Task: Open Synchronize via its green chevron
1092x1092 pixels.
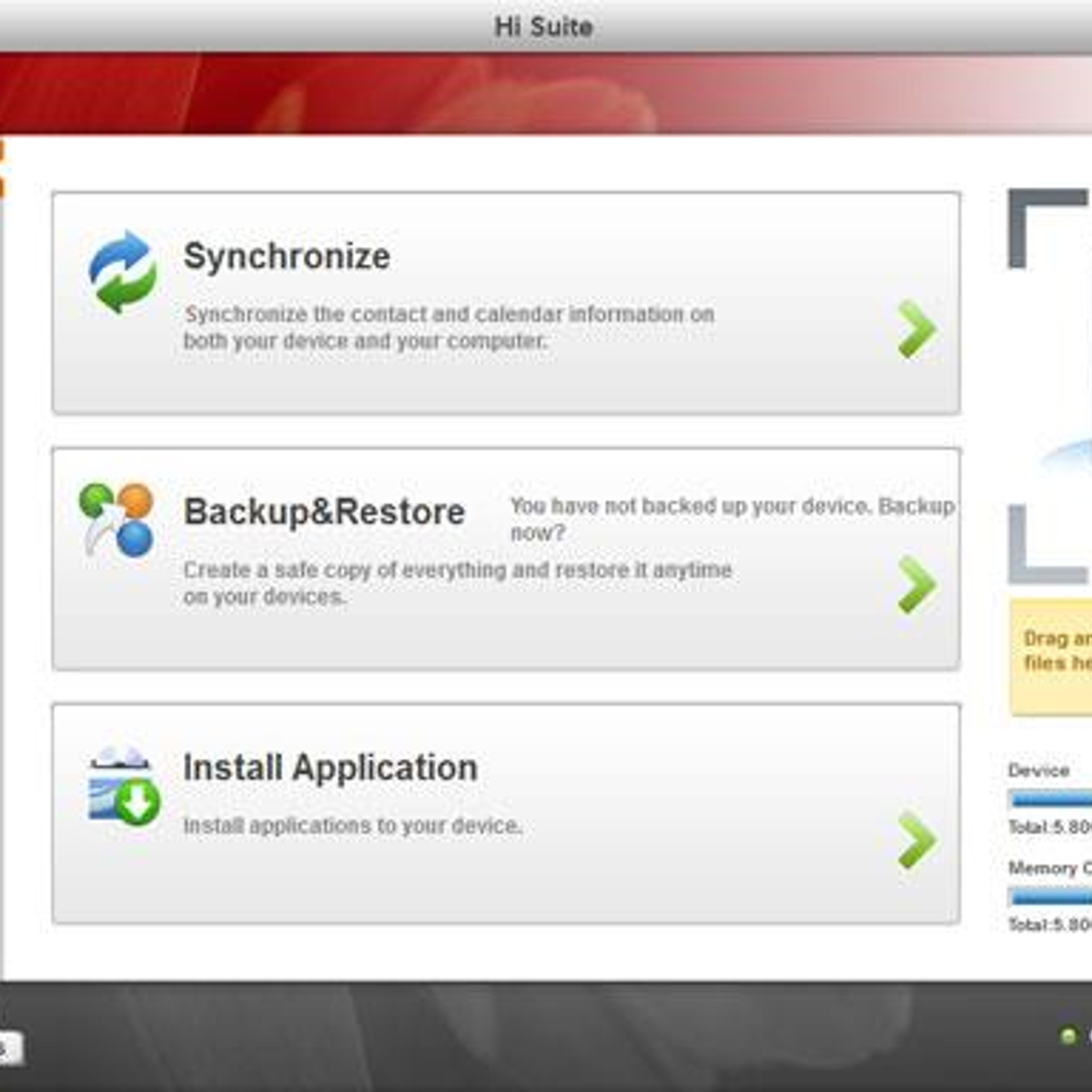Action: pyautogui.click(x=916, y=329)
